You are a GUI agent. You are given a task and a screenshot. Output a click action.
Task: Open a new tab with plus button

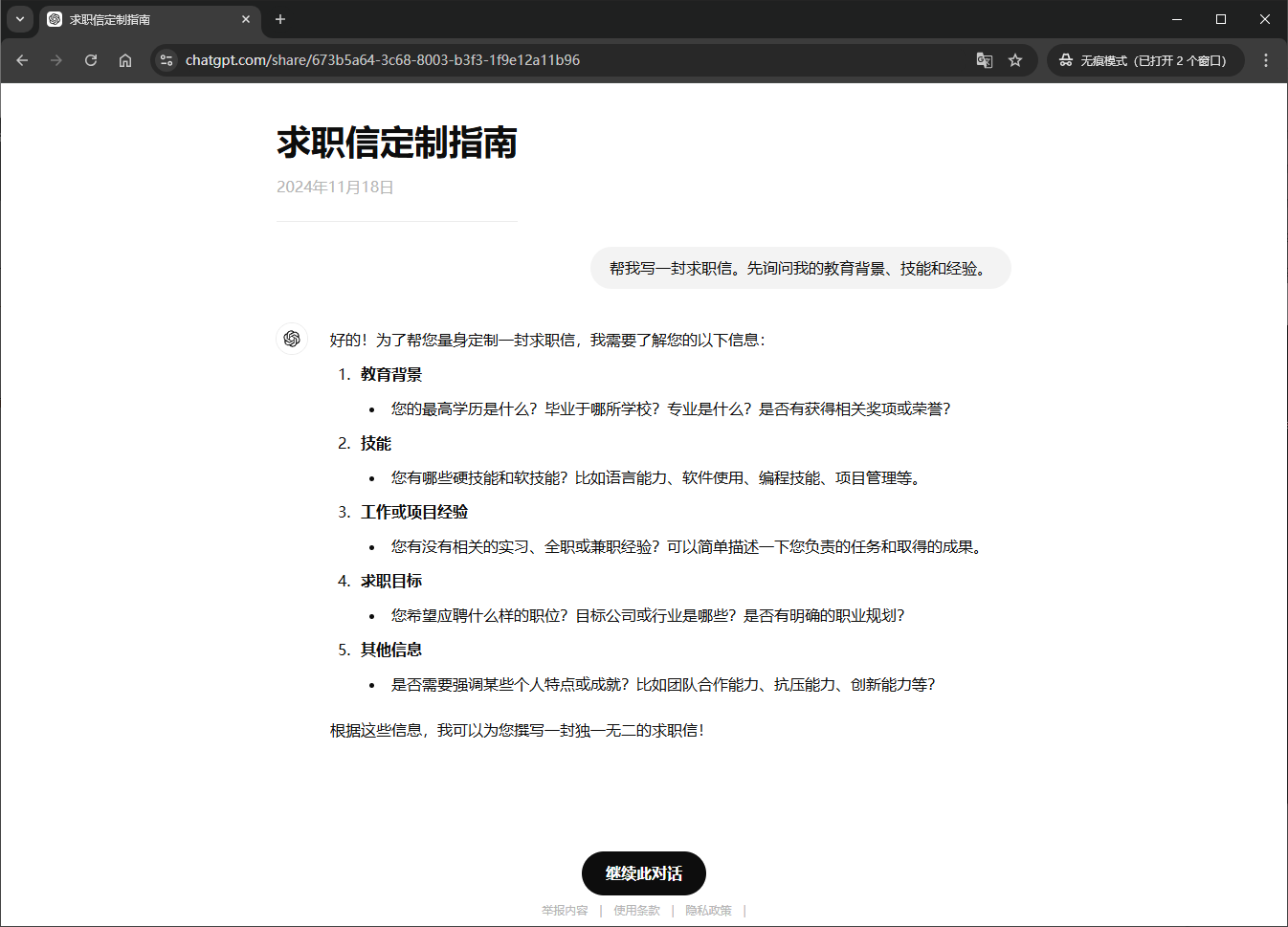280,19
